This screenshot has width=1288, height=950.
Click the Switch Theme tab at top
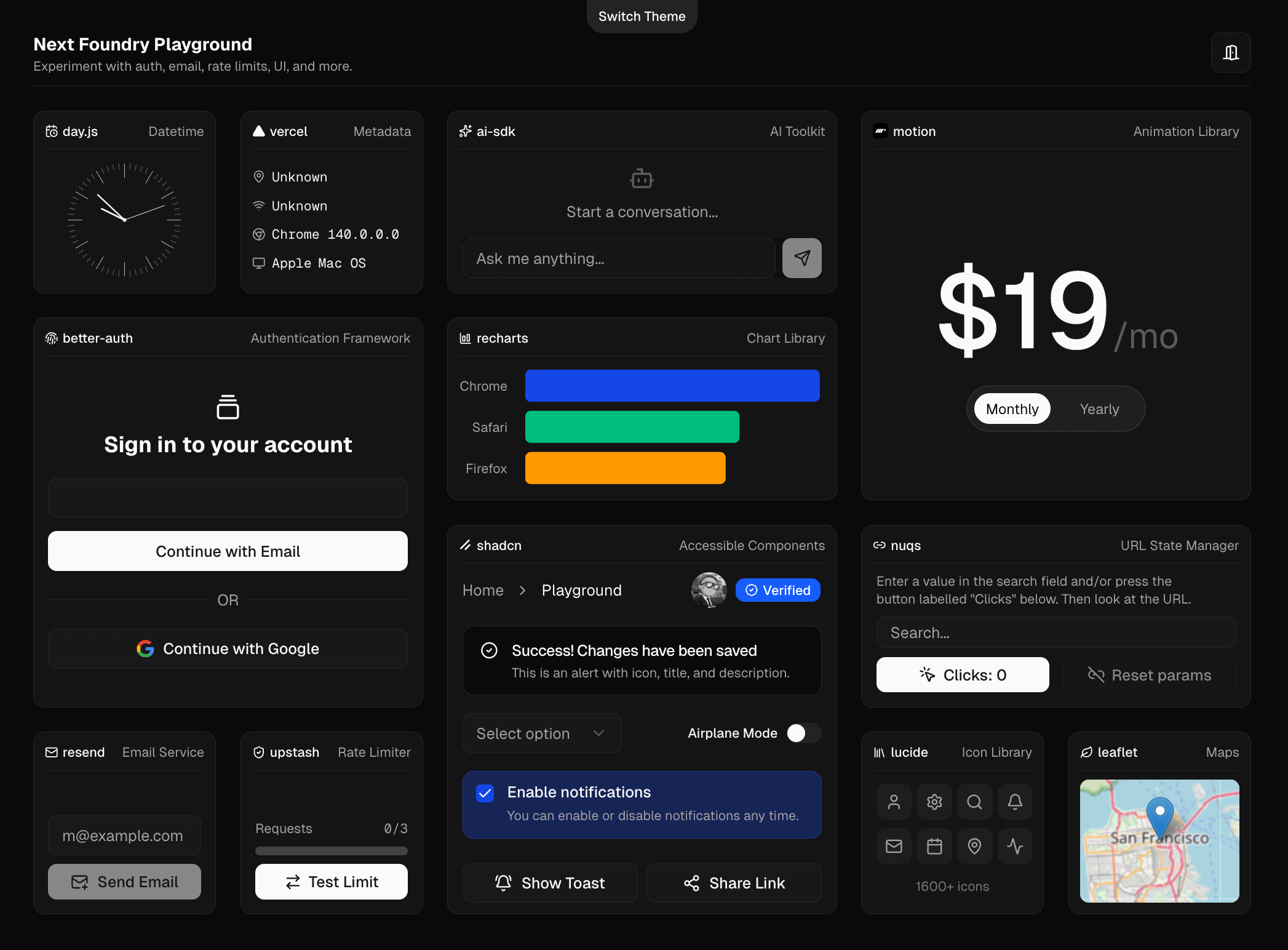(x=642, y=17)
